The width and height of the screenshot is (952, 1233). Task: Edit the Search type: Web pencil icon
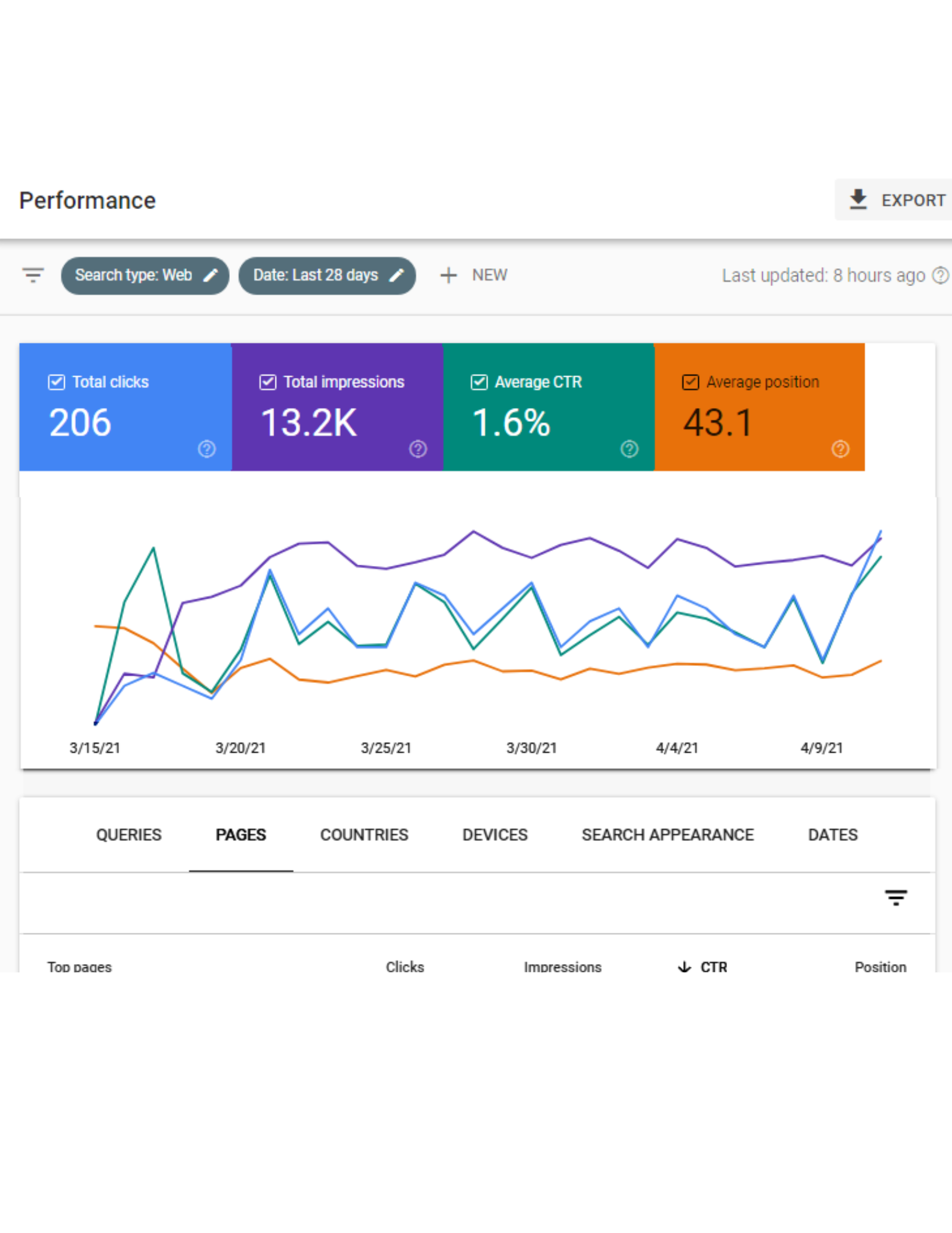tap(211, 275)
